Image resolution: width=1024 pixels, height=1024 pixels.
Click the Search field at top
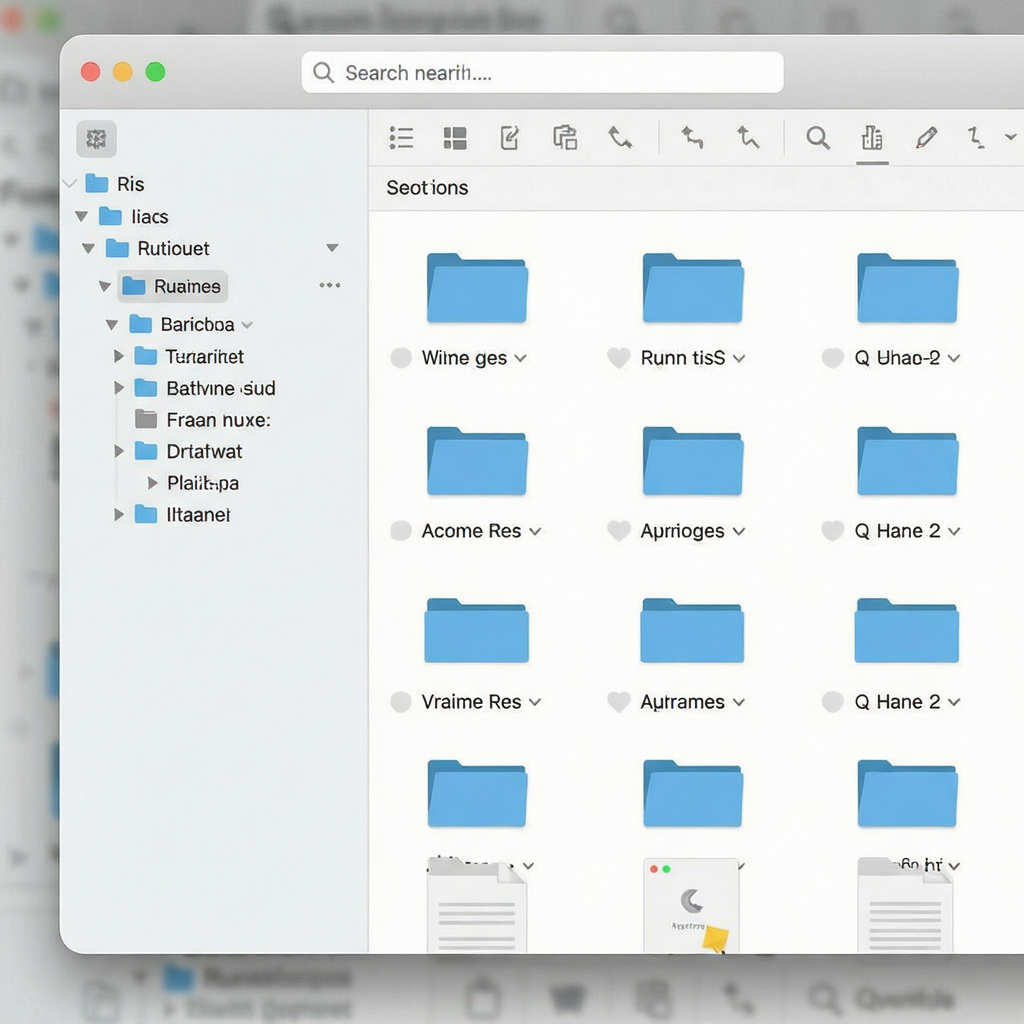click(x=542, y=72)
